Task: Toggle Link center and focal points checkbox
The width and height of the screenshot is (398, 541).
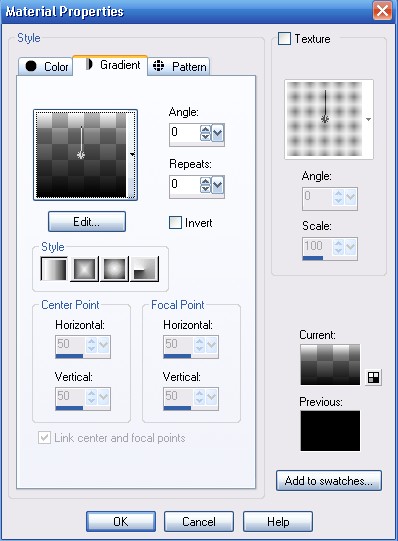Action: [44, 437]
